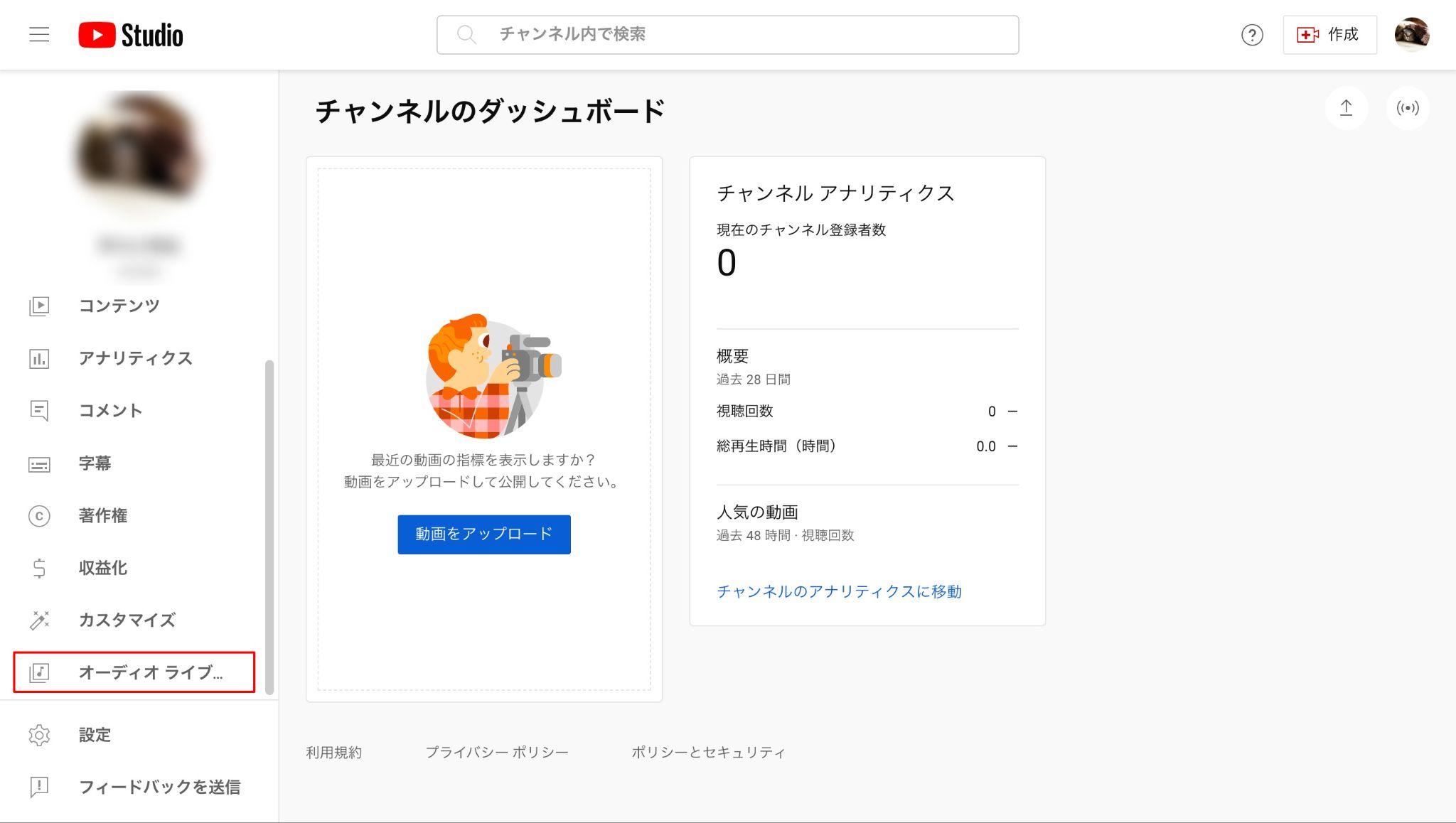Click the アナリティクス bar chart icon

39,358
